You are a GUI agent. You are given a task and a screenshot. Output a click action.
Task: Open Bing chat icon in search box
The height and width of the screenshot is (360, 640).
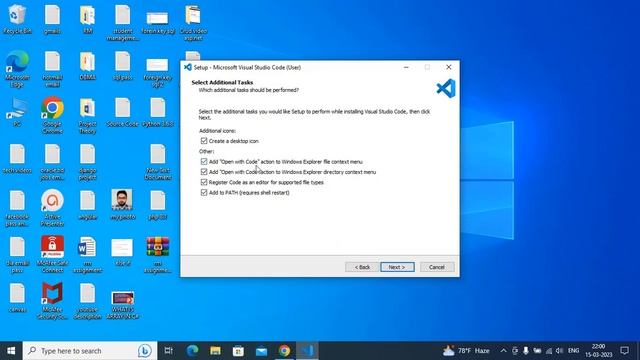144,351
